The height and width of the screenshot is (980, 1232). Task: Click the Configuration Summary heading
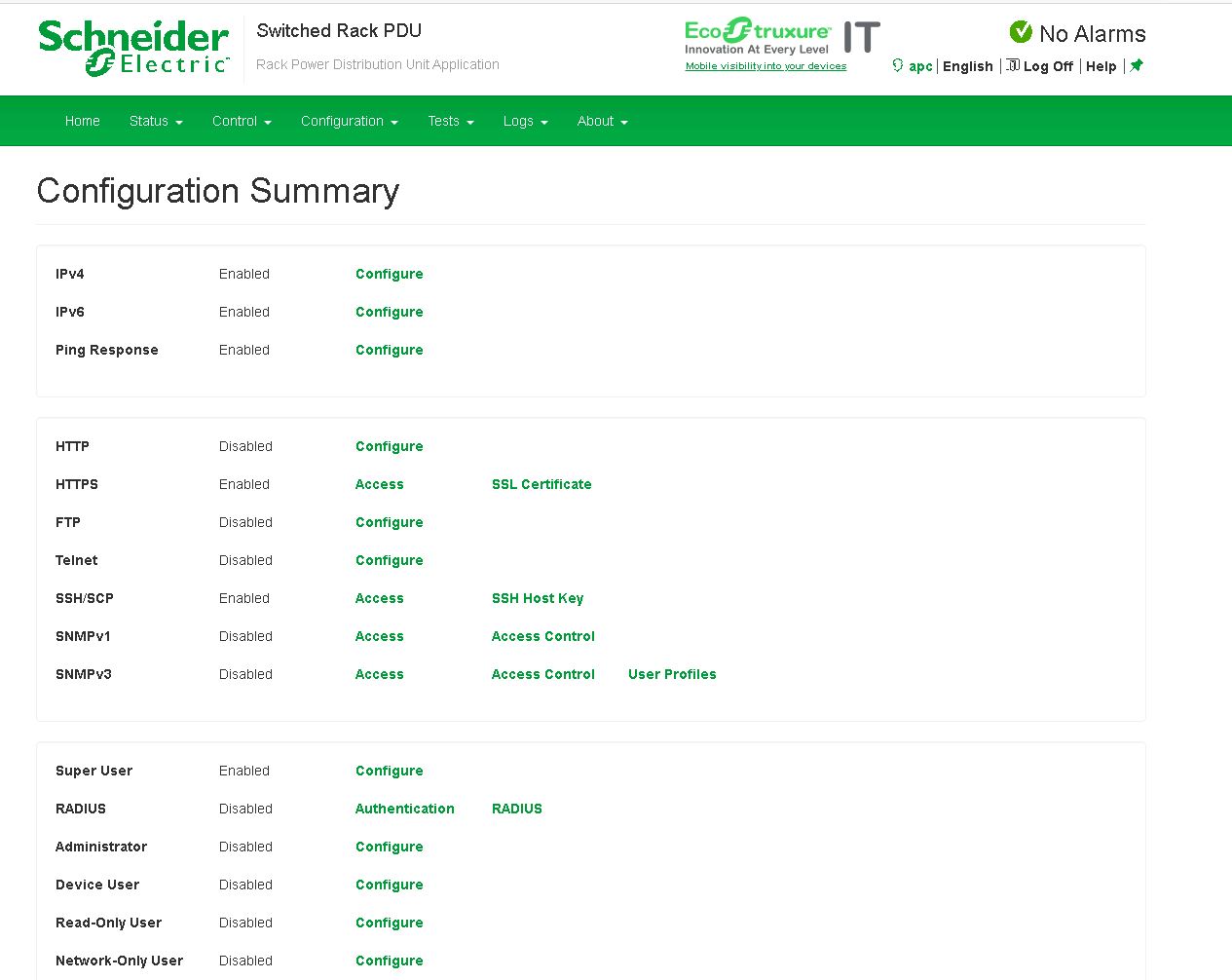(218, 191)
